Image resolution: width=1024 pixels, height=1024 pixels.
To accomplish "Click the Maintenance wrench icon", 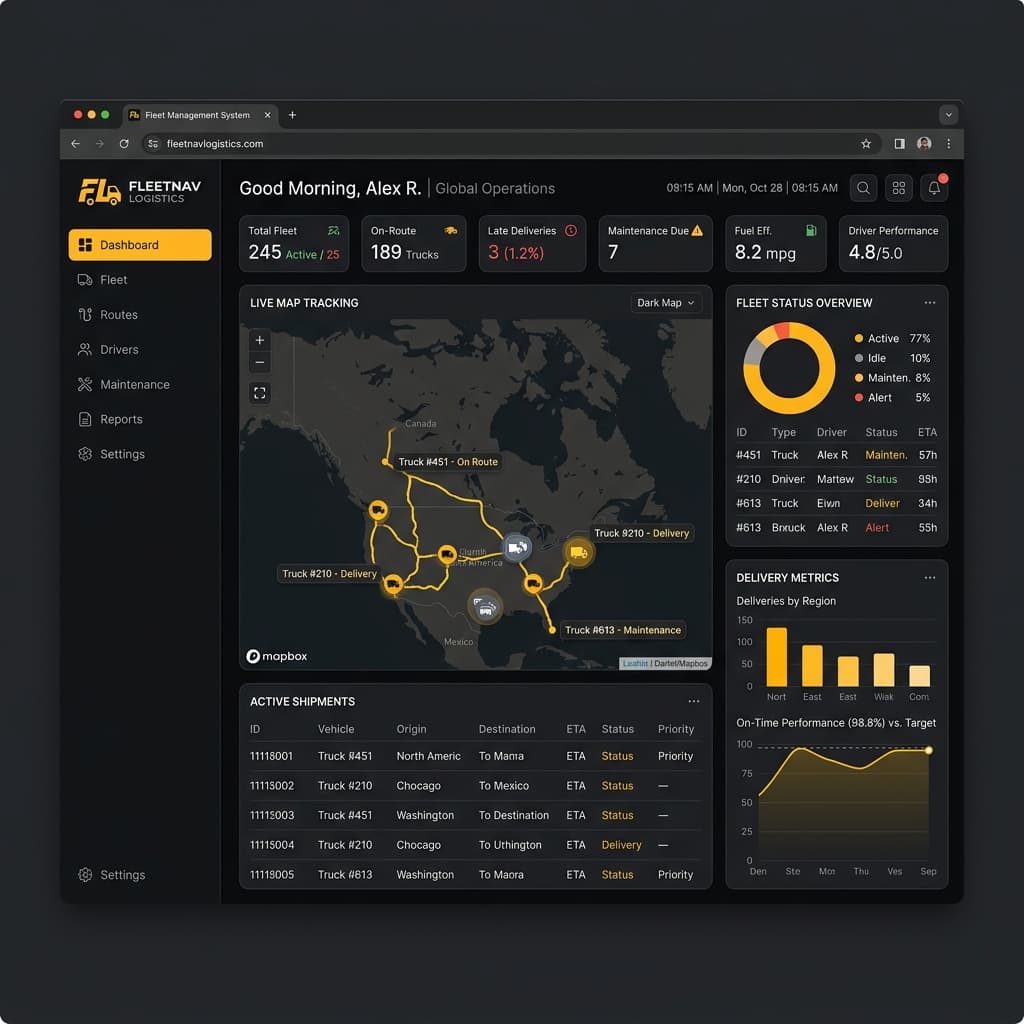I will point(85,384).
